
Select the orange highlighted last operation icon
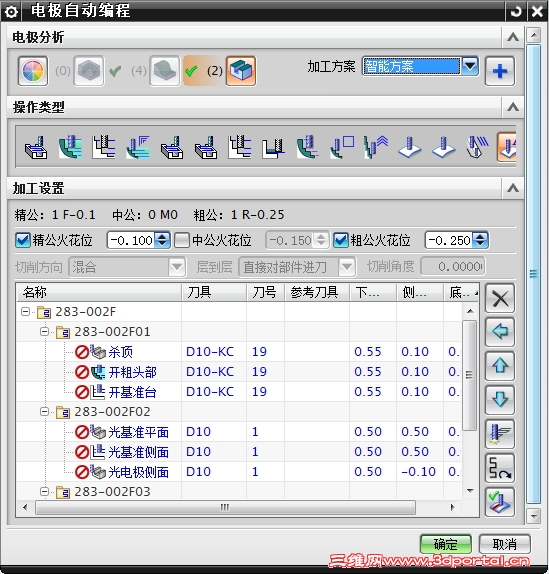[x=507, y=147]
